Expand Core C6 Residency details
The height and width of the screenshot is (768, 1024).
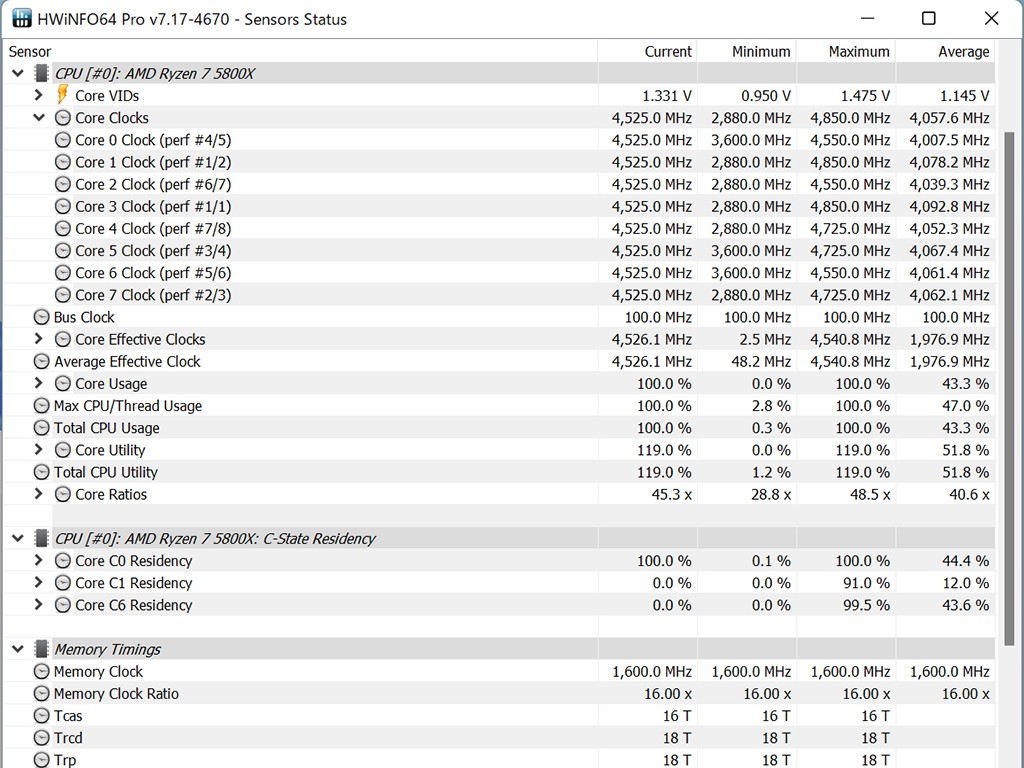point(39,605)
